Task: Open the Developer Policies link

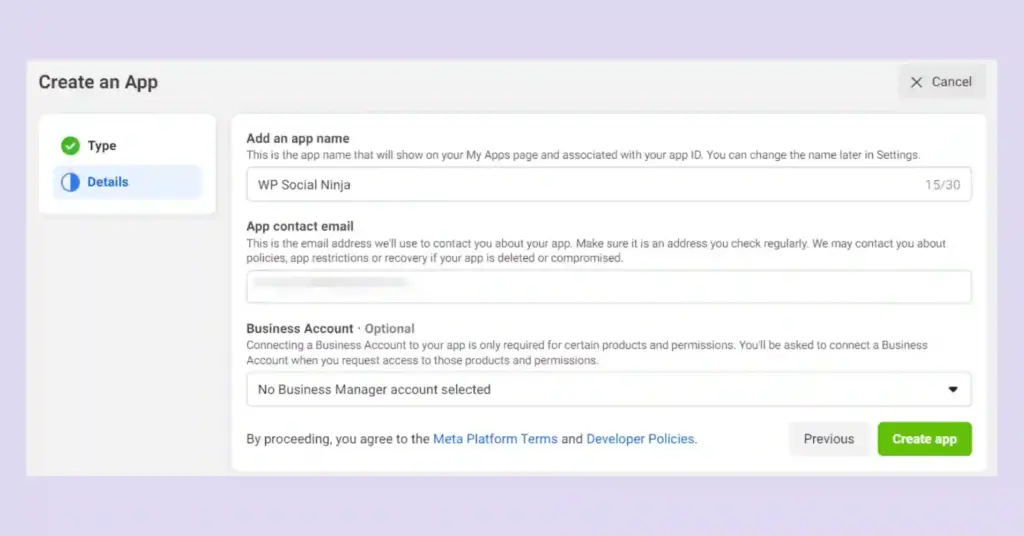Action: tap(641, 439)
